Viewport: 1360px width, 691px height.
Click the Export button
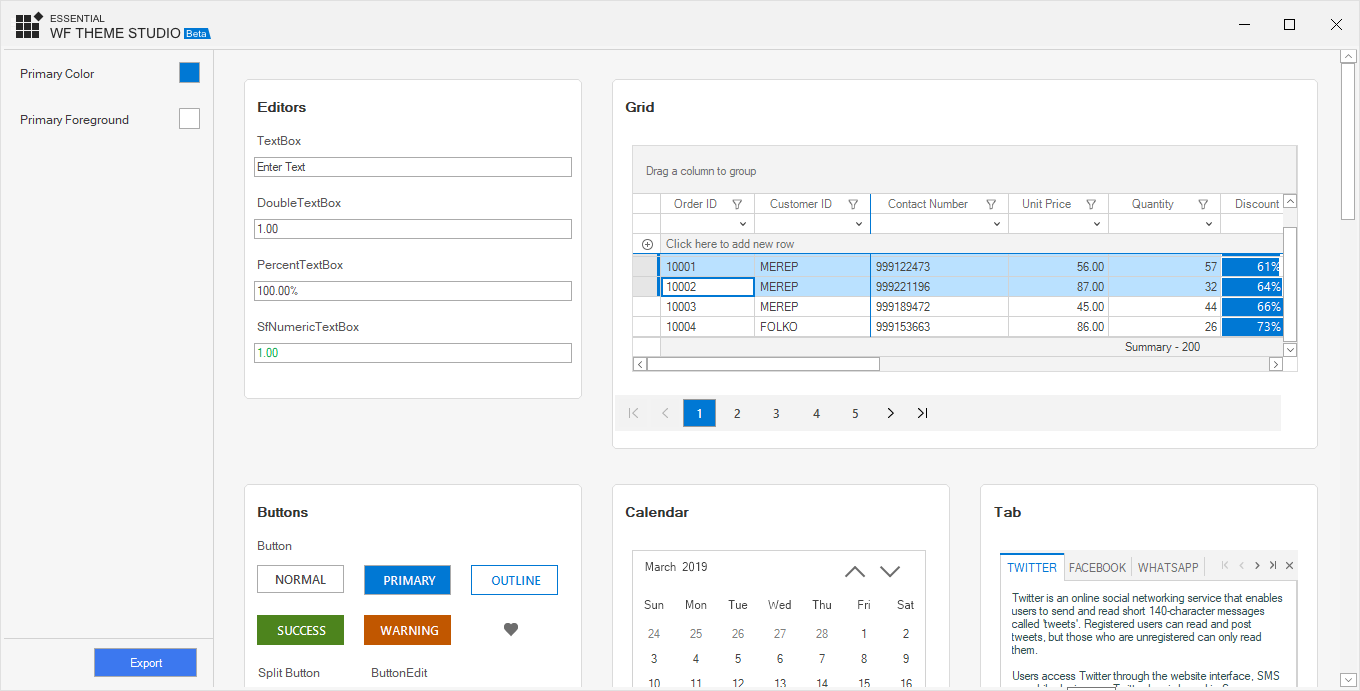coord(146,663)
